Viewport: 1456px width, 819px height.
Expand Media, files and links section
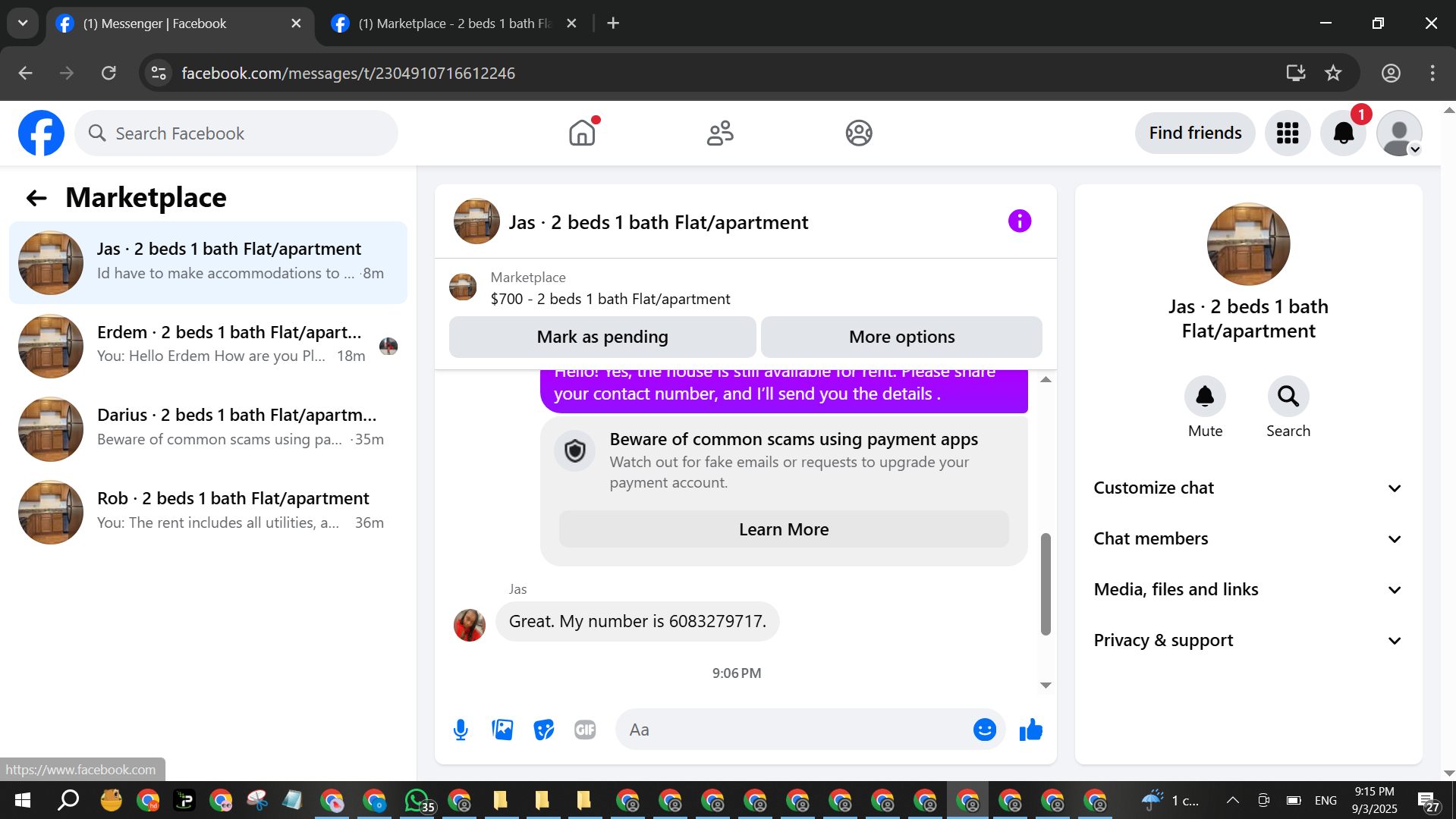pyautogui.click(x=1248, y=589)
